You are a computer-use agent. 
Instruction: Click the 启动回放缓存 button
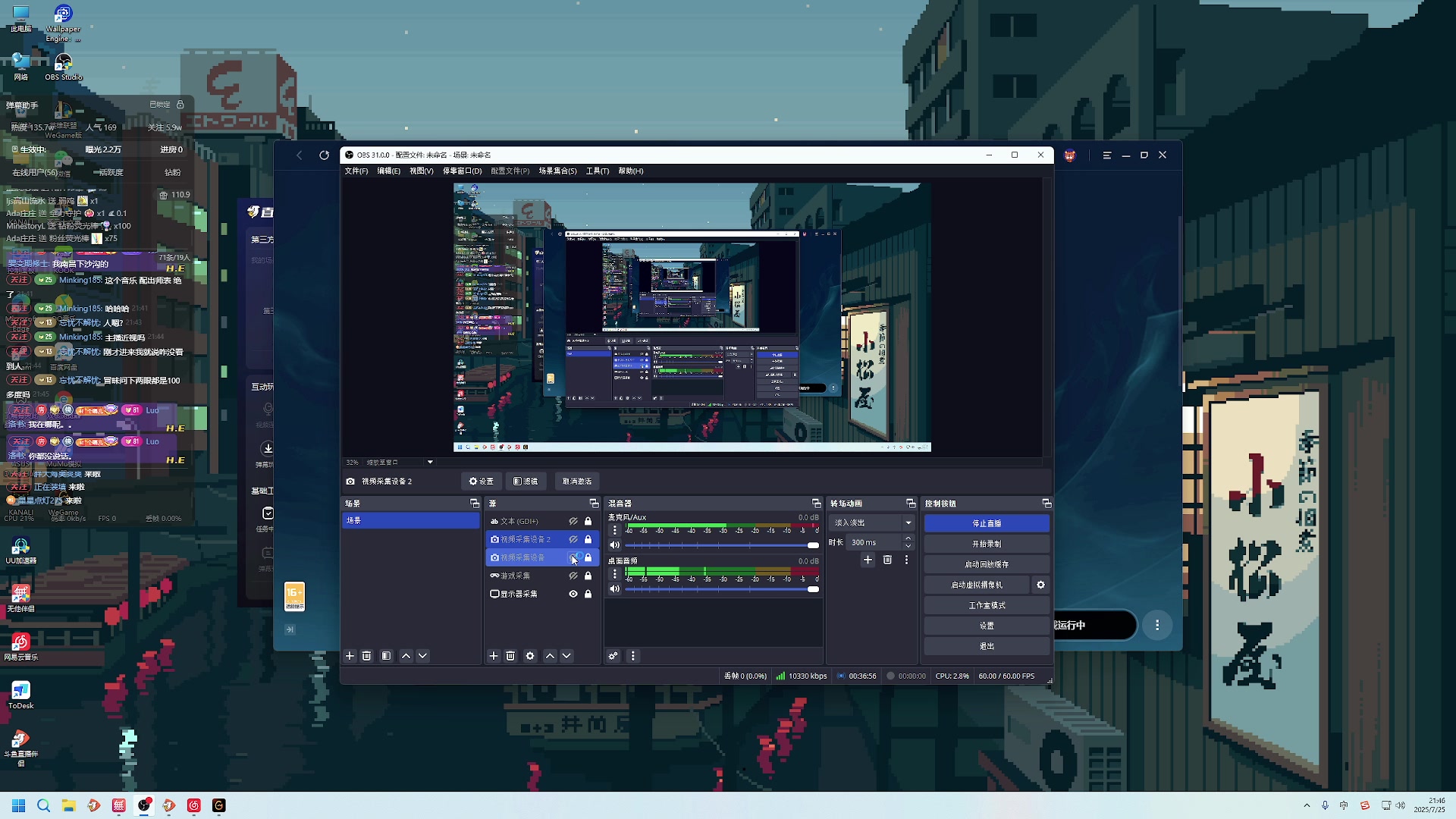pos(987,564)
